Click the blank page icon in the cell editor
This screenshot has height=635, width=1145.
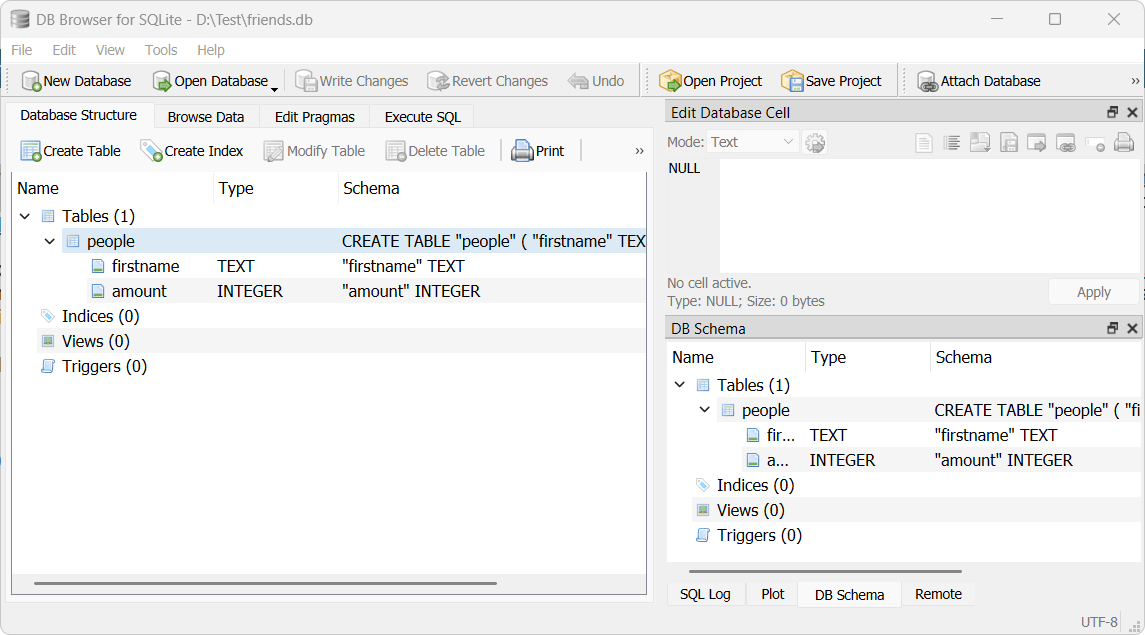[924, 142]
